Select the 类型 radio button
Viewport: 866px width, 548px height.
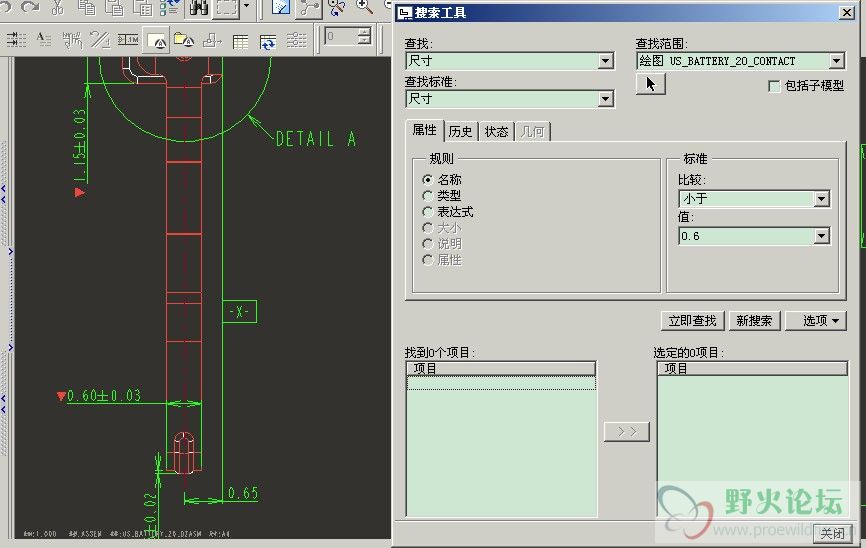(427, 196)
